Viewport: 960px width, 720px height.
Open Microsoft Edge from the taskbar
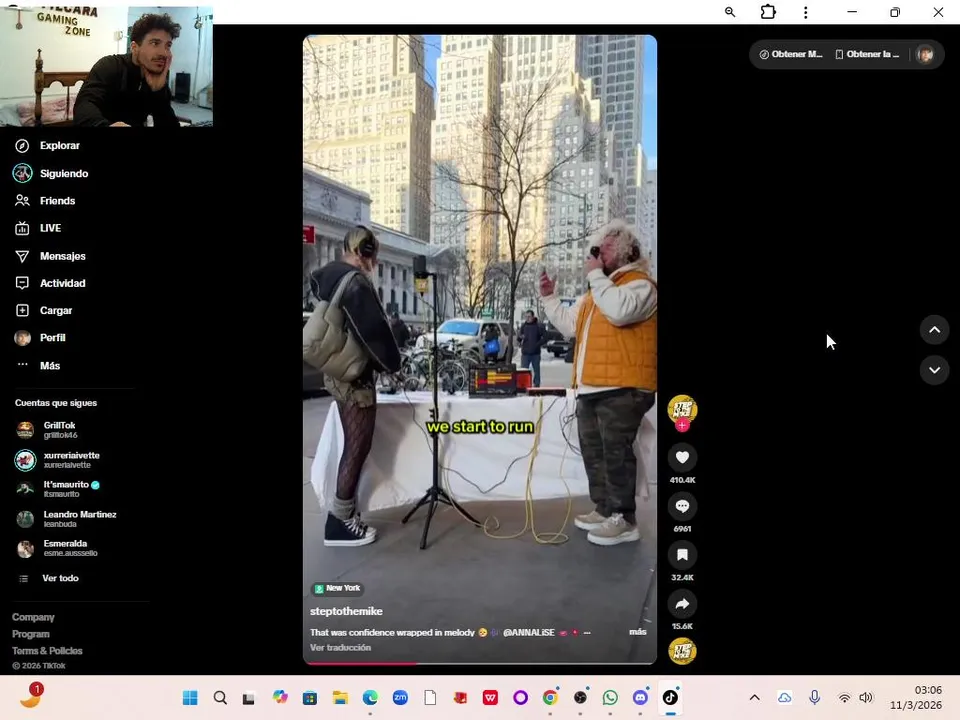coord(370,697)
